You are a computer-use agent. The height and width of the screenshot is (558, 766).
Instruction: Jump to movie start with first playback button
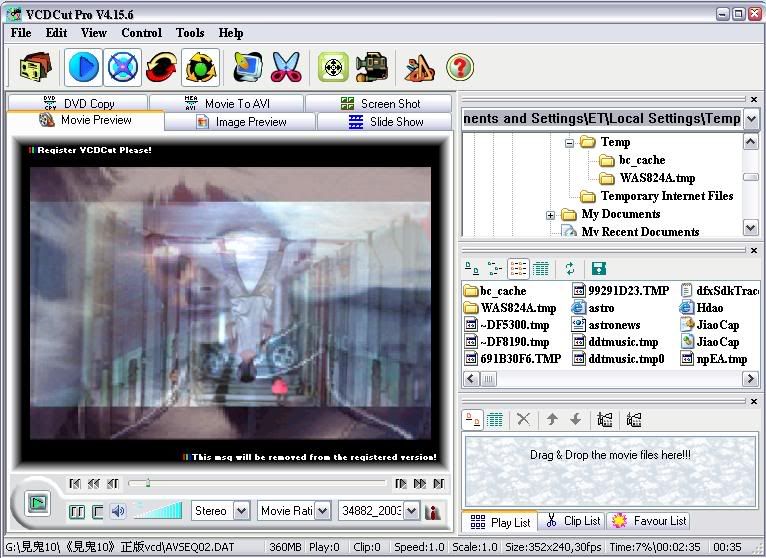(75, 484)
